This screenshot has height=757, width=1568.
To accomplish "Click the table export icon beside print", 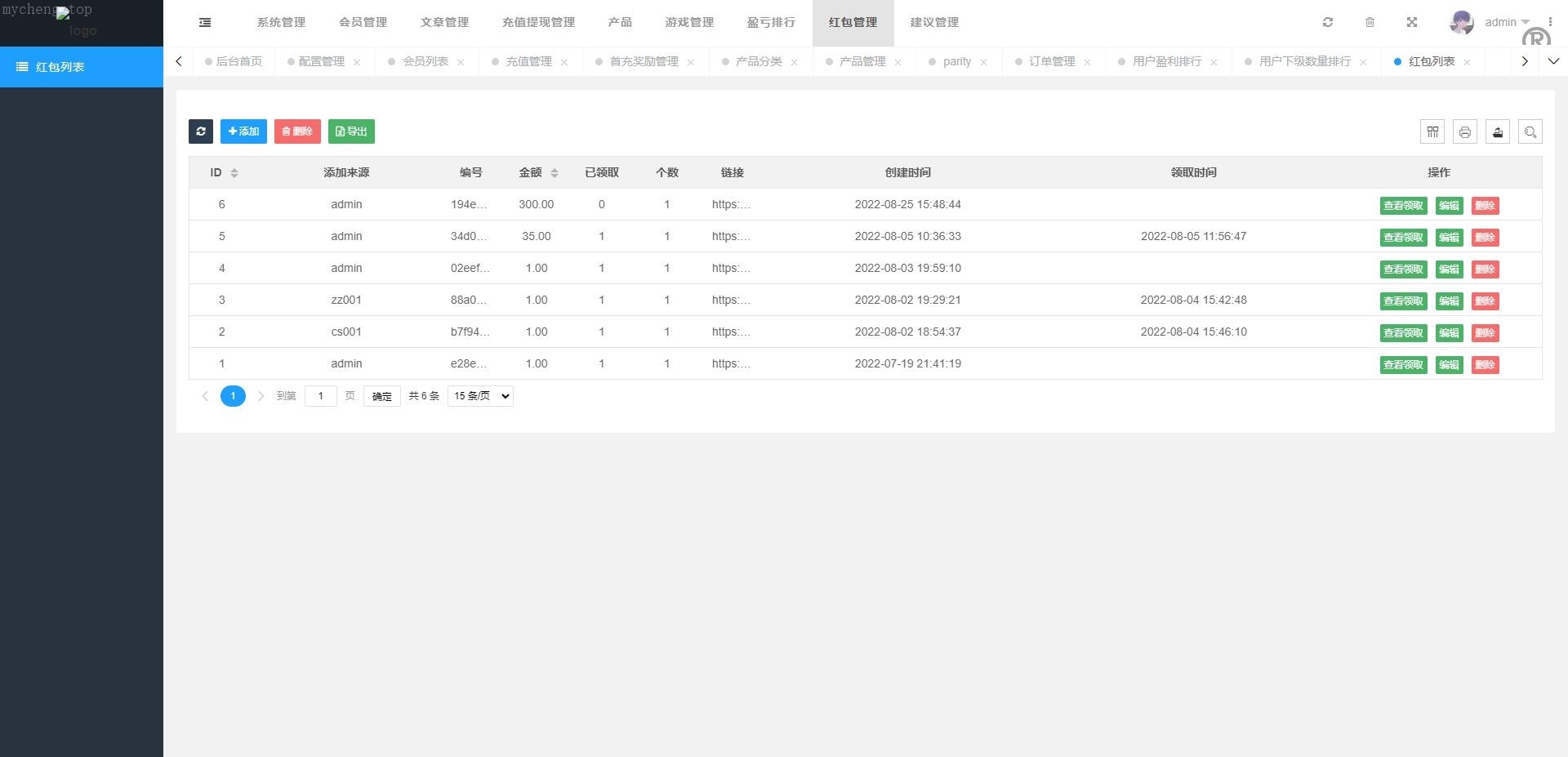I will point(1498,131).
